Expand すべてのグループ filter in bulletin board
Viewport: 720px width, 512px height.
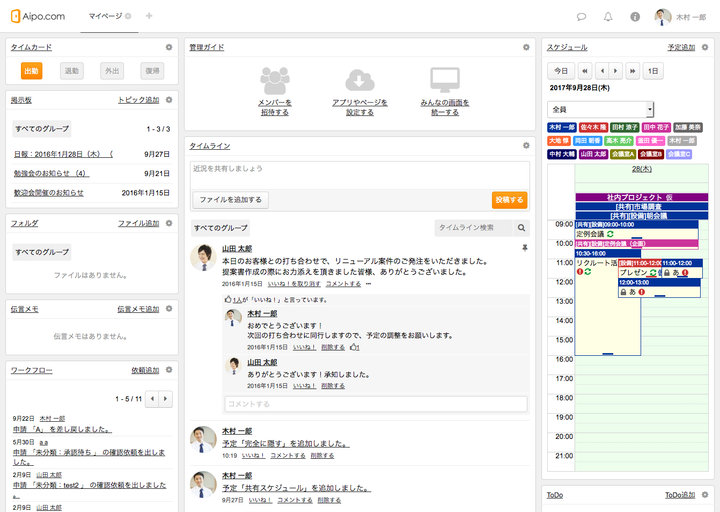(x=42, y=129)
